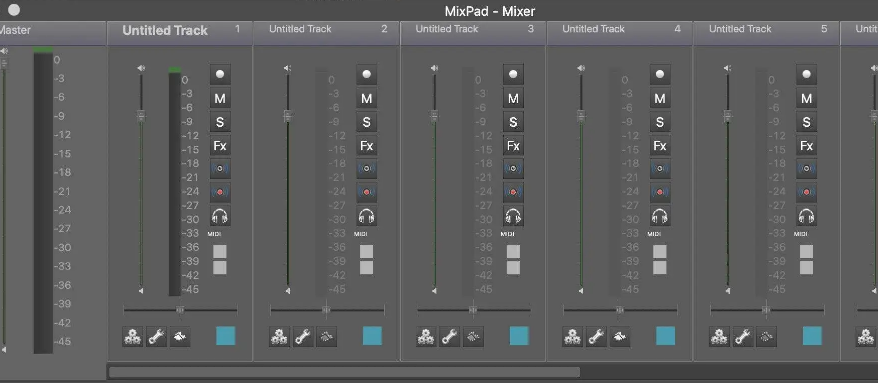
Task: Open the color swatch of track 2
Action: (x=372, y=336)
